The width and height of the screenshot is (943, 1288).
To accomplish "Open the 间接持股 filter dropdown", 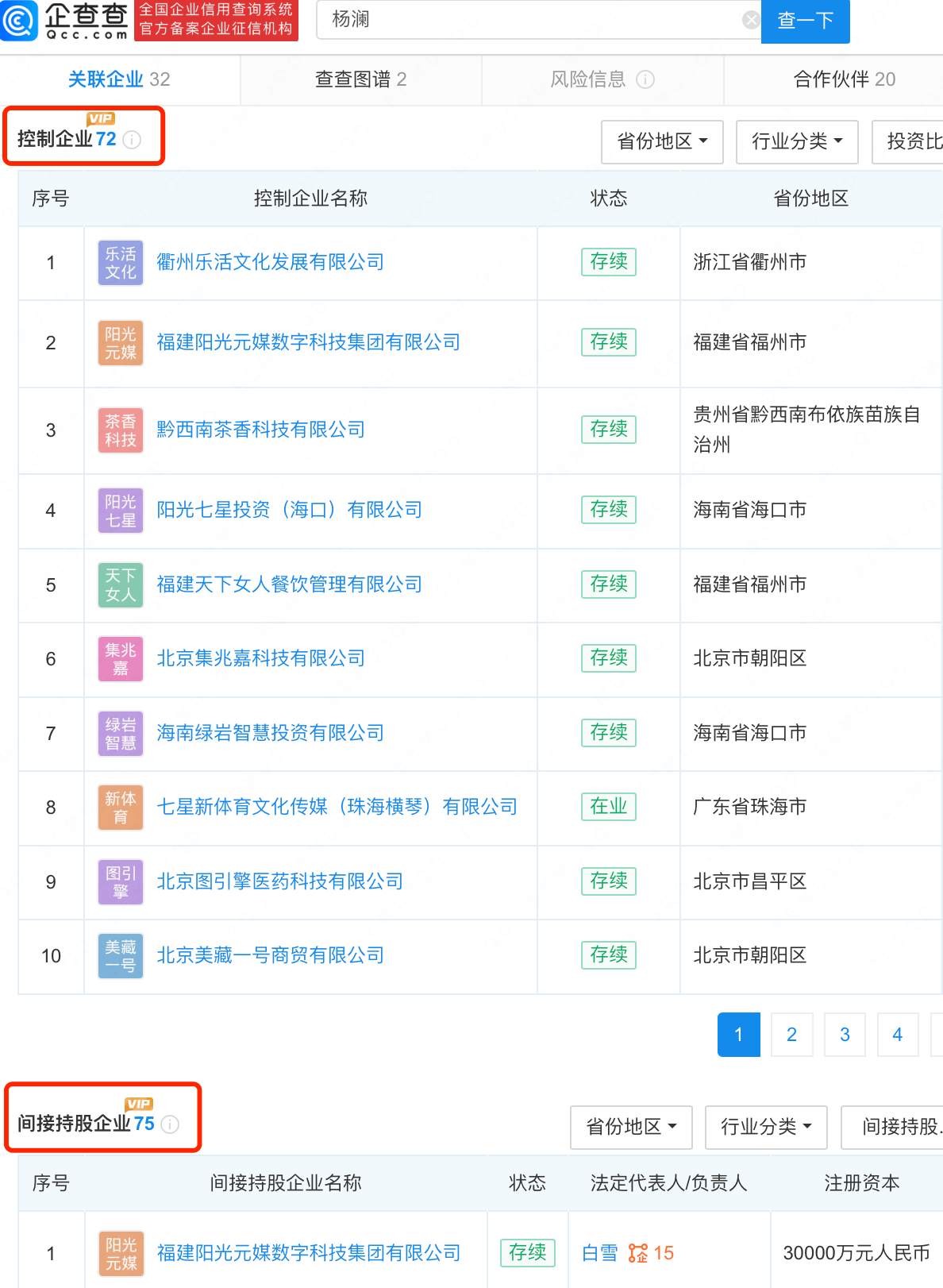I will pyautogui.click(x=892, y=1128).
